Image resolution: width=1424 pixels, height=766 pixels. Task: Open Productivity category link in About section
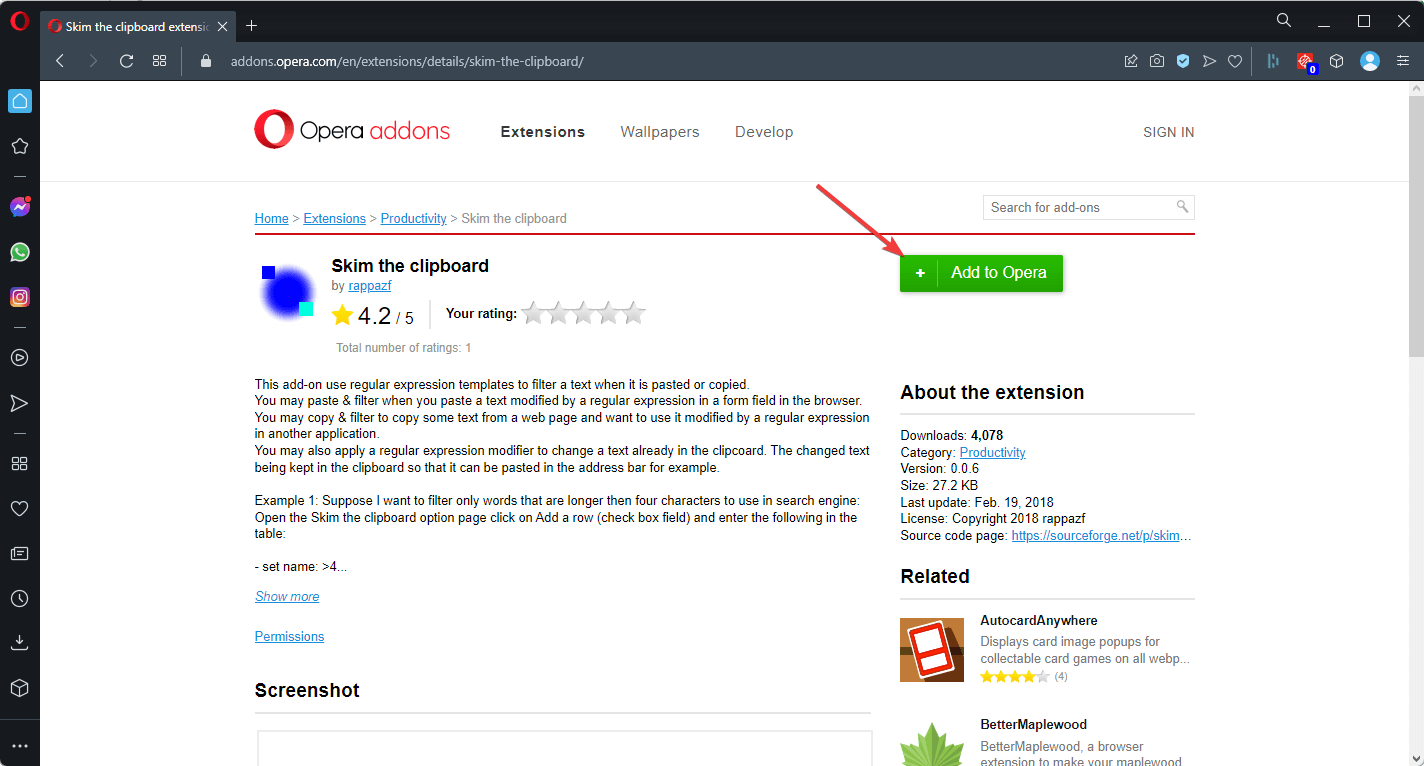pos(993,452)
